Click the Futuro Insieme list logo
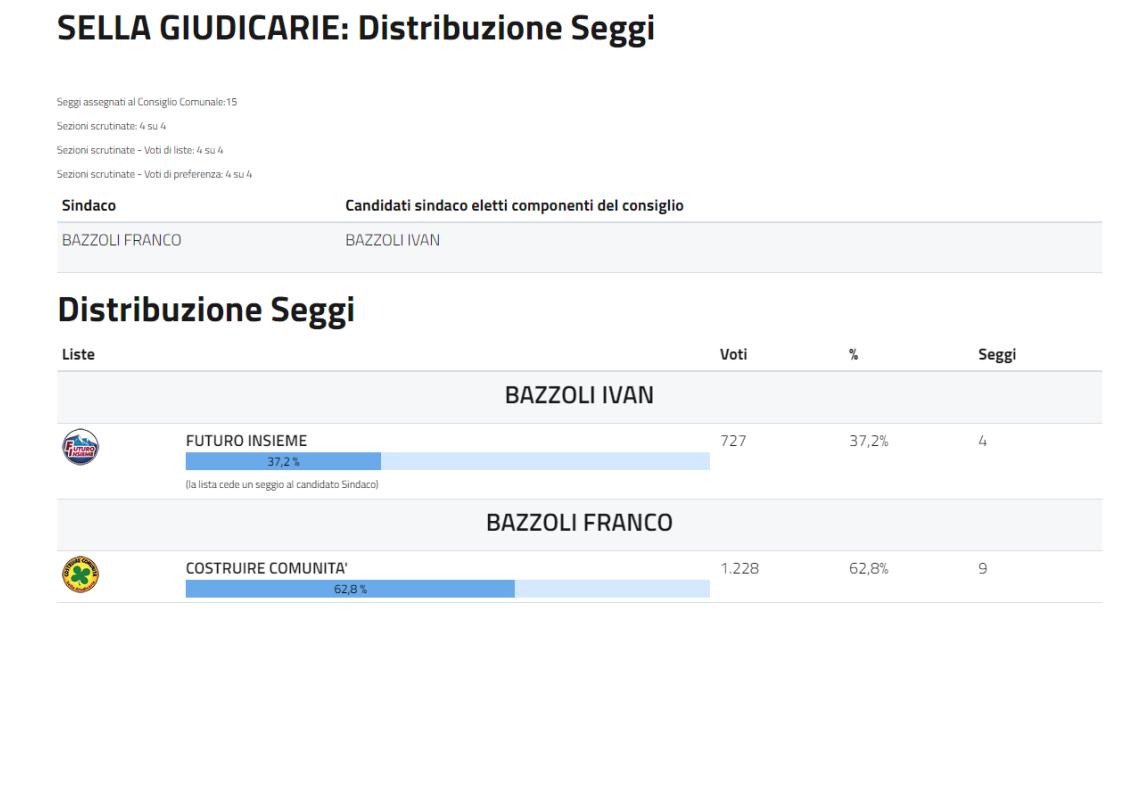Screen dimensions: 1122x793 (79, 444)
